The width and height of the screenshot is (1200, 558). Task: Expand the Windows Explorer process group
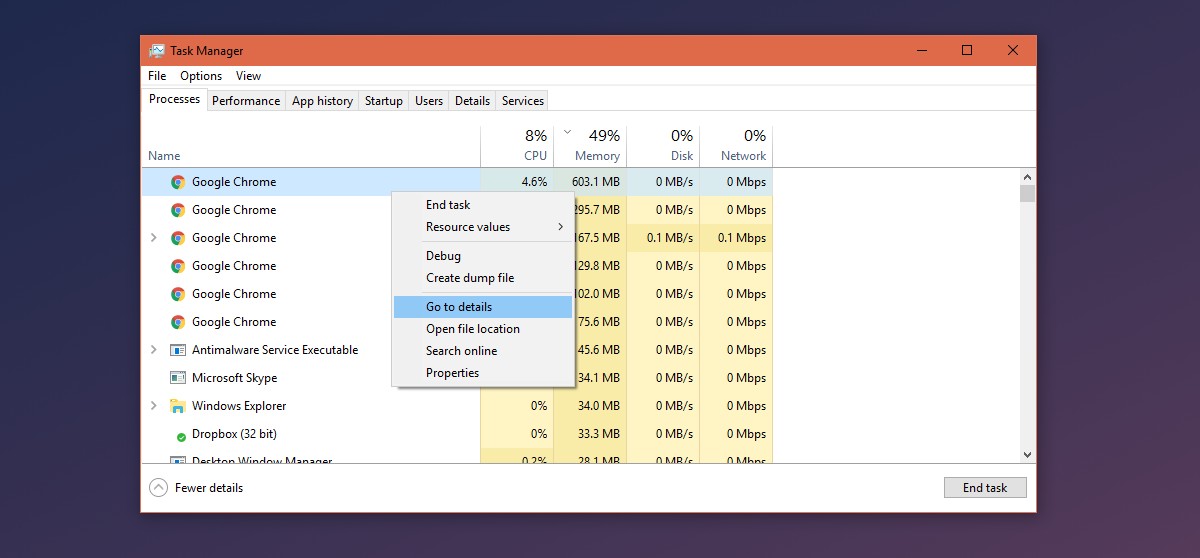(x=153, y=406)
